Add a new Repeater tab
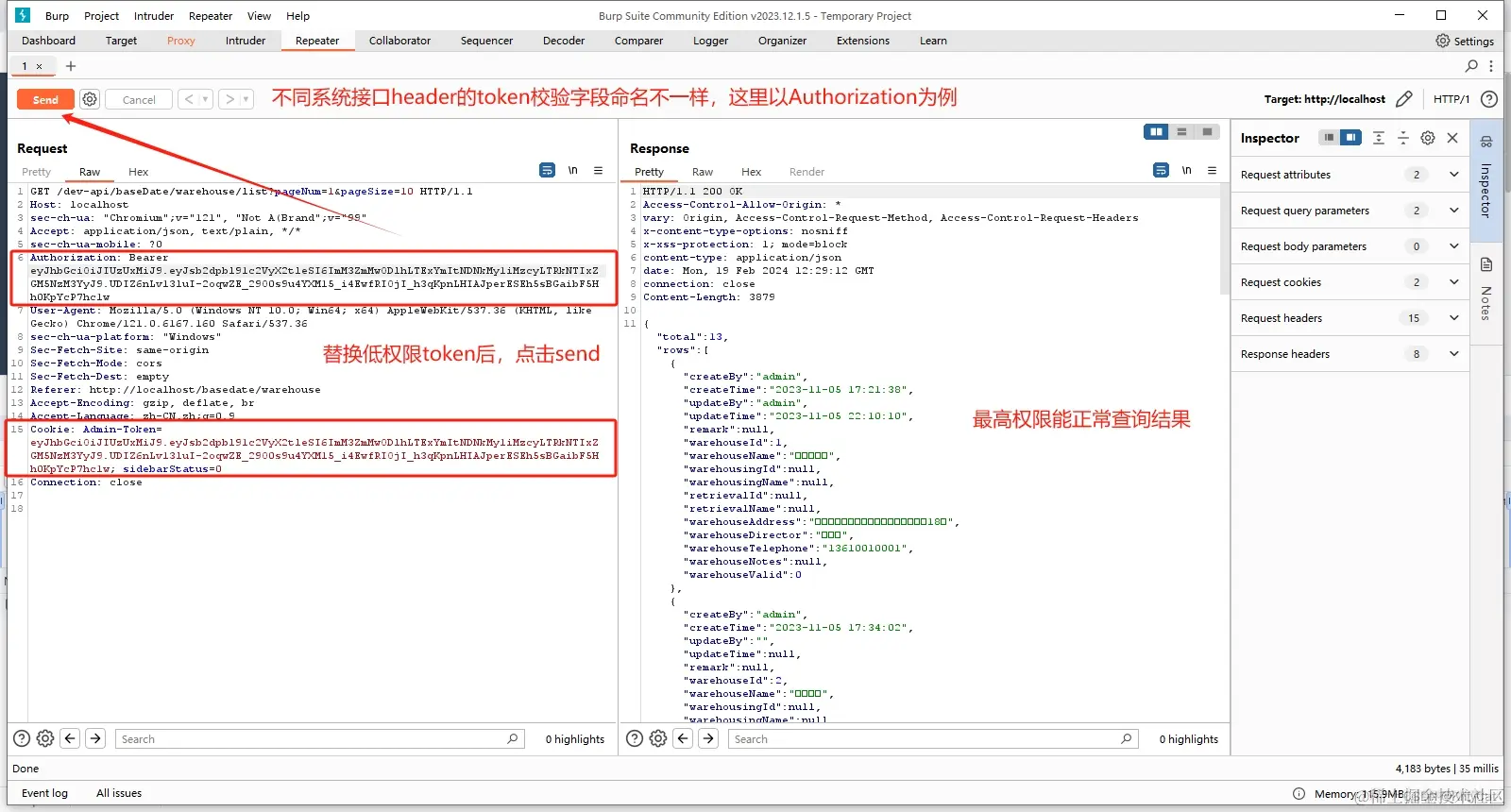This screenshot has height=812, width=1511. click(x=71, y=66)
